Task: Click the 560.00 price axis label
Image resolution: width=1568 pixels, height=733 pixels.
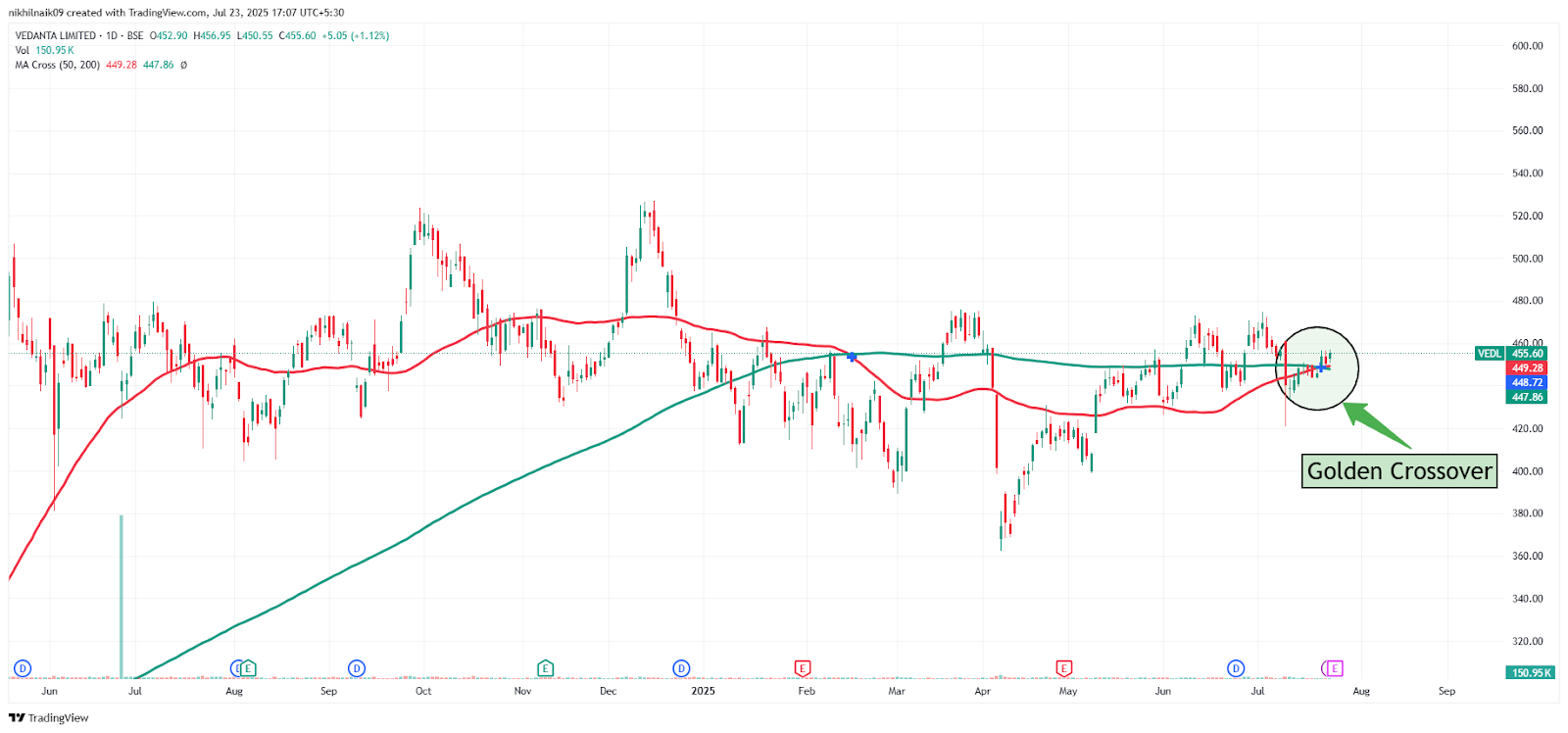Action: point(1527,130)
